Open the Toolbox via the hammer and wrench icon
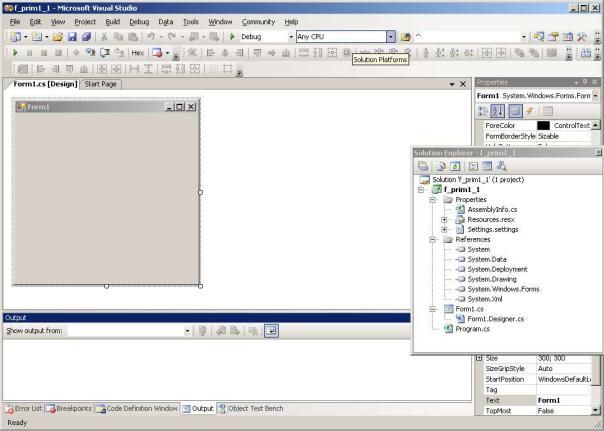 [582, 37]
